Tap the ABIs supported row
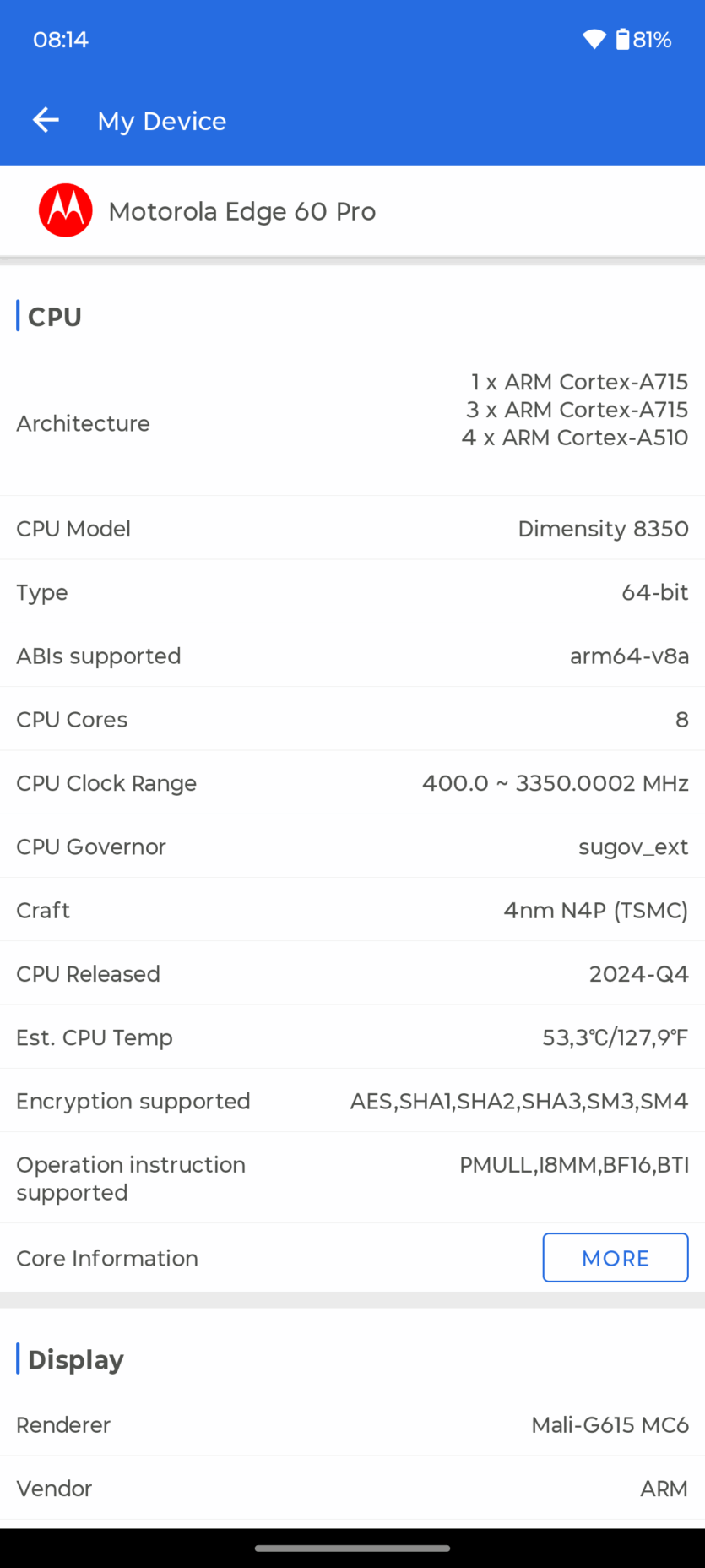 click(x=352, y=656)
